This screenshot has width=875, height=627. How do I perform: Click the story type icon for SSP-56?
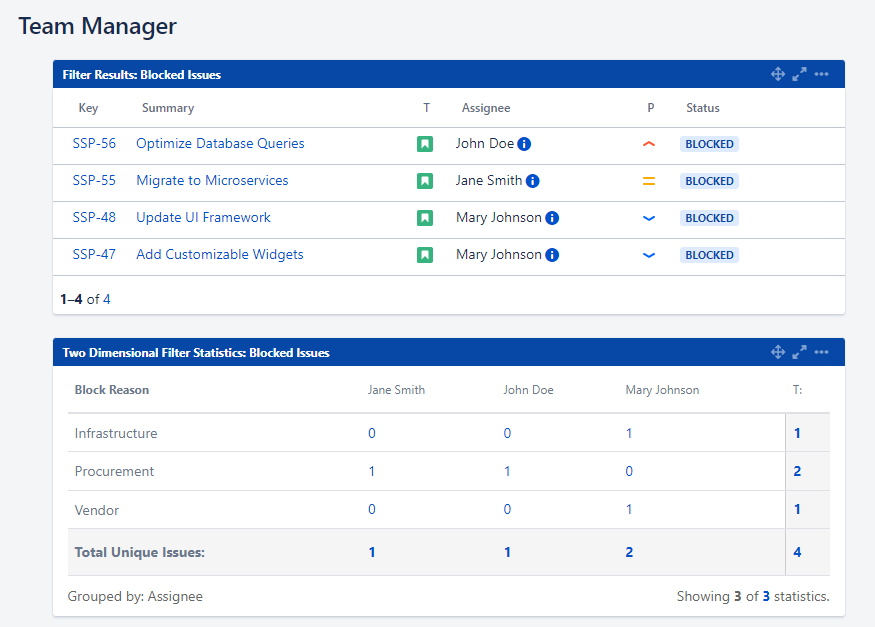coord(425,144)
